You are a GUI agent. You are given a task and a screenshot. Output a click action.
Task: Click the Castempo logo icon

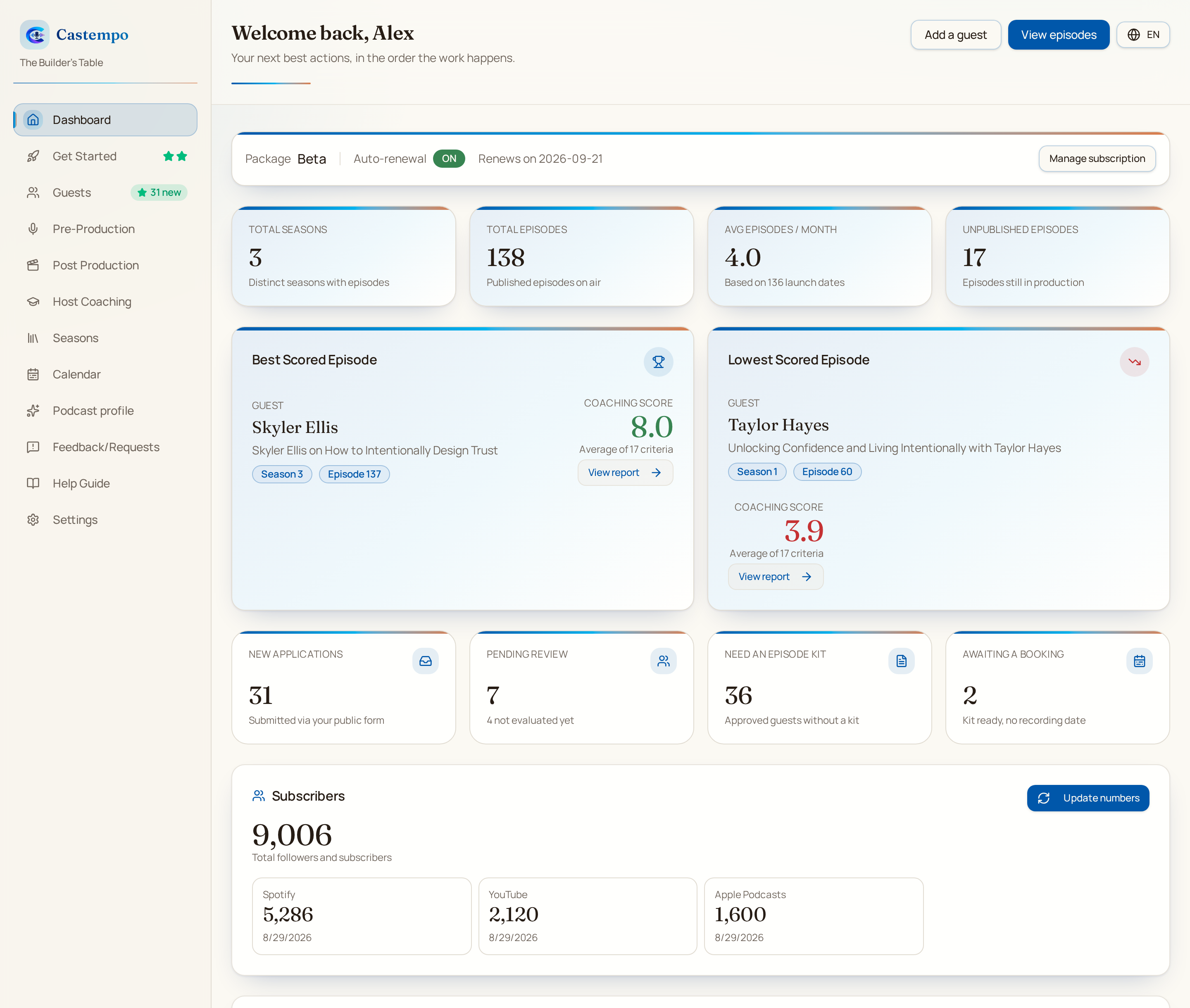[34, 35]
